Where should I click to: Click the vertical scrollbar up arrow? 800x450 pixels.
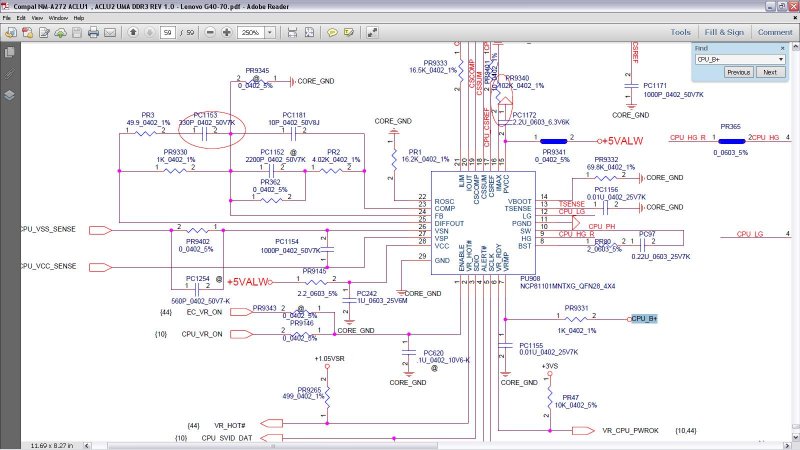795,47
